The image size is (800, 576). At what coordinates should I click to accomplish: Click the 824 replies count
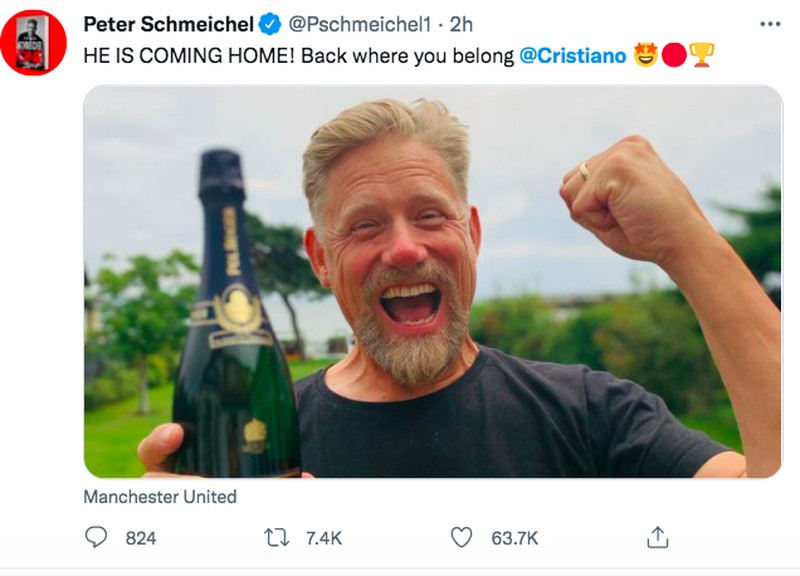tap(141, 538)
